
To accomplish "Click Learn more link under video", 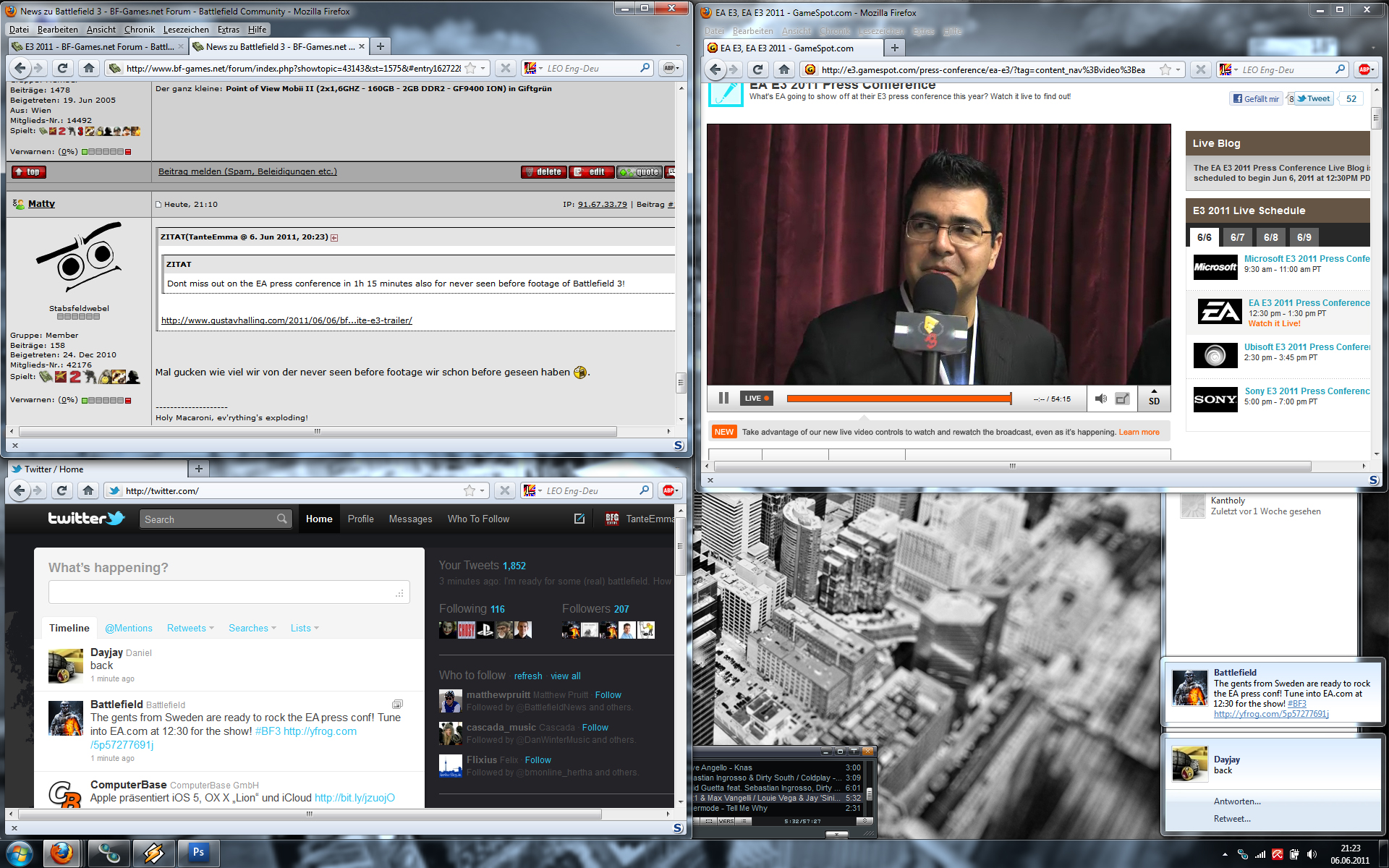I will click(x=1139, y=432).
